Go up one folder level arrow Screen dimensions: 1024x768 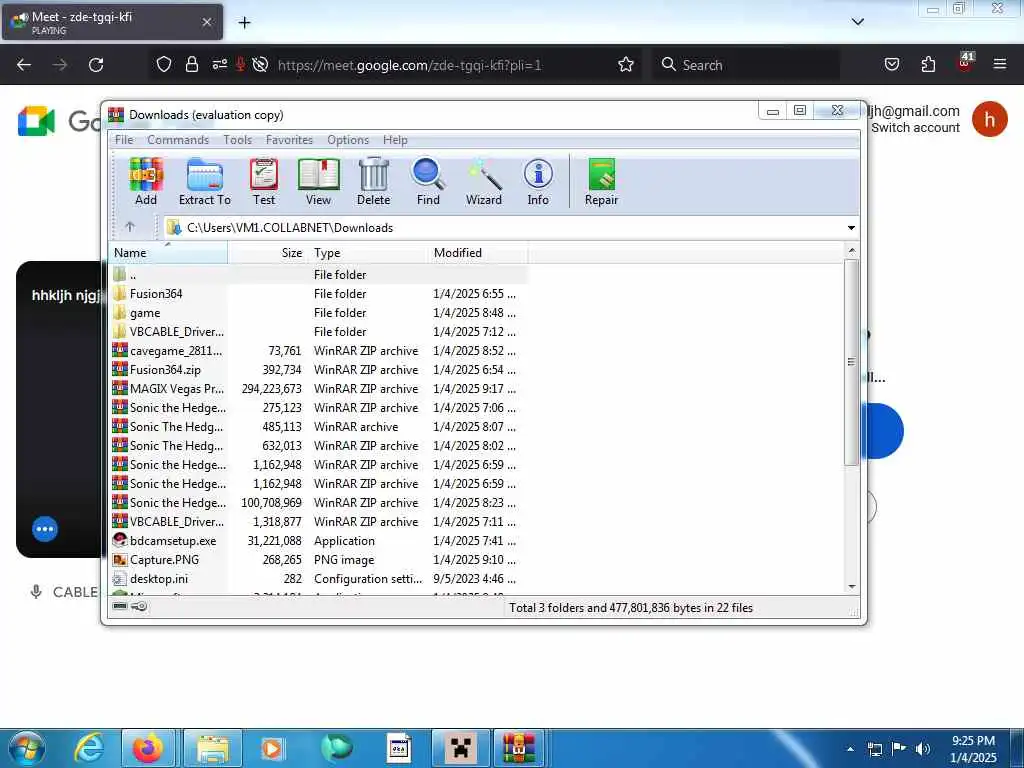(x=130, y=227)
